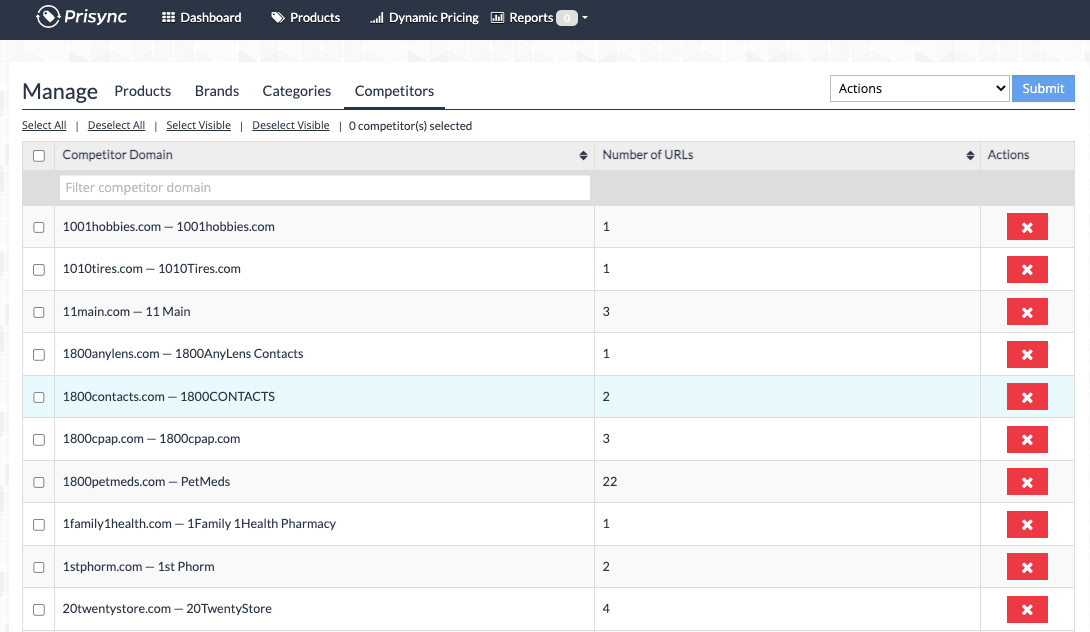Delete the 20twentystore.com competitor
The height and width of the screenshot is (632, 1090).
tap(1027, 610)
